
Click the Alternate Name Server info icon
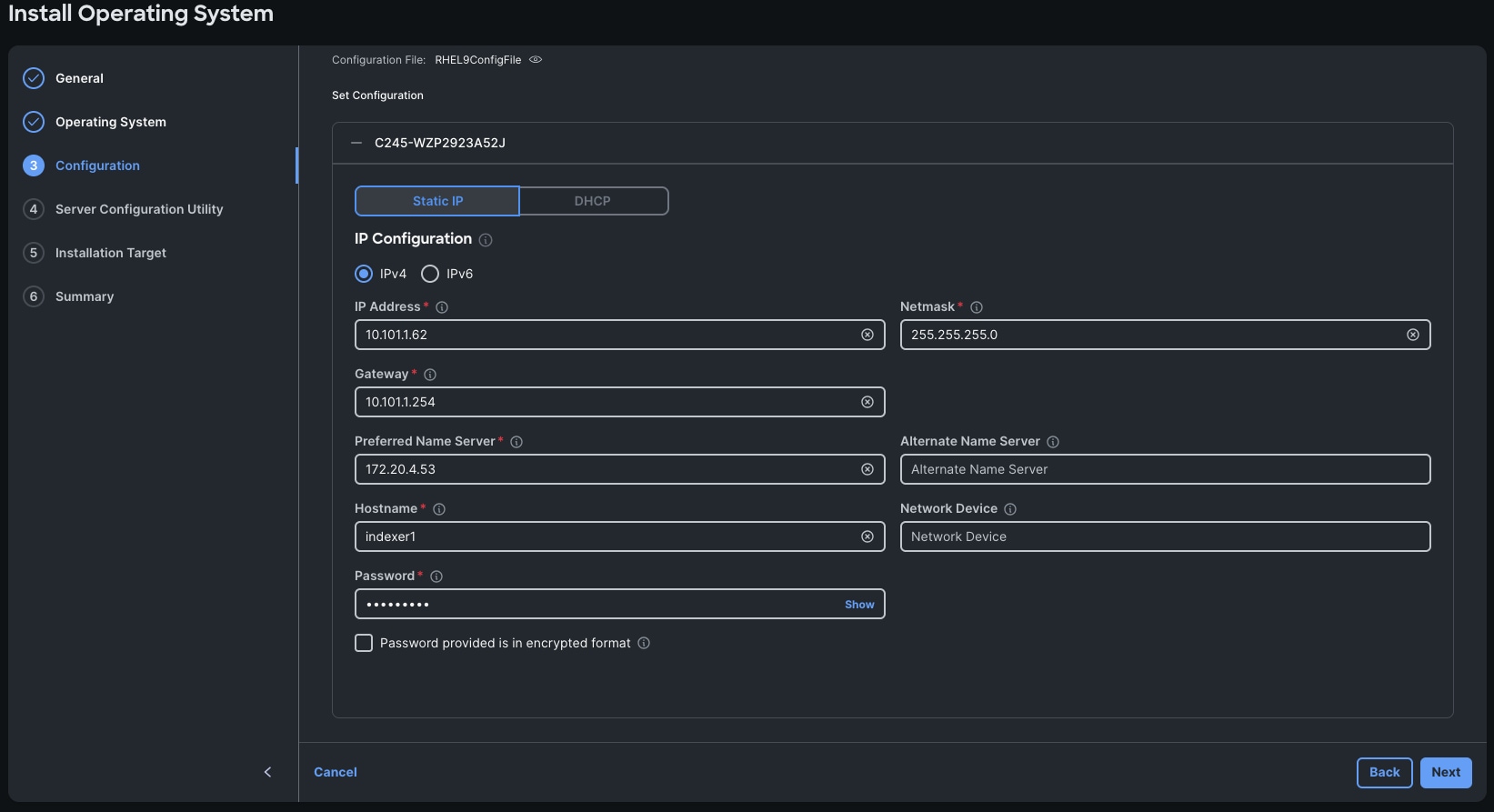click(1053, 442)
